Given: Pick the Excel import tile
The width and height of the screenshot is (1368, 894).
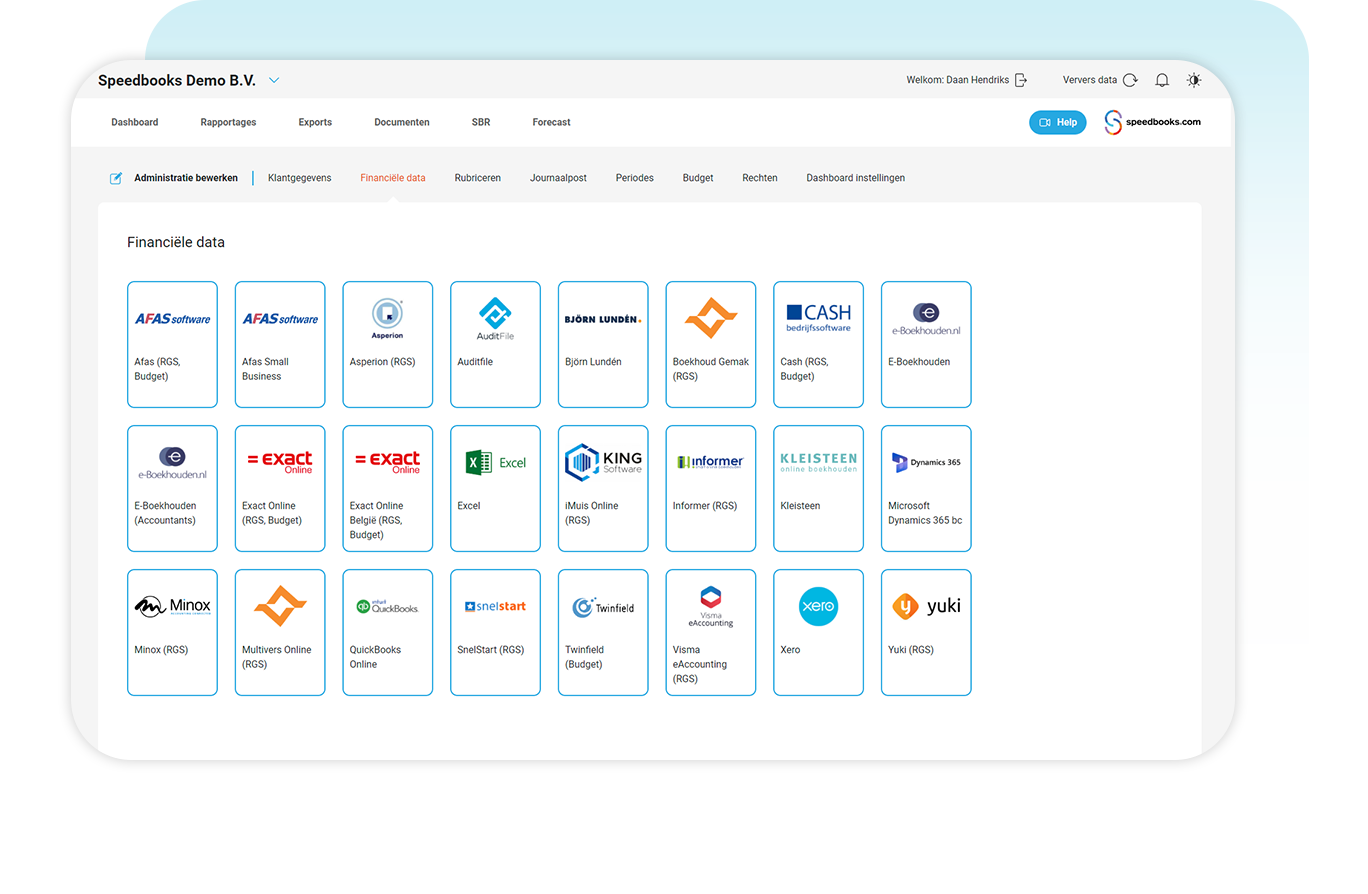Looking at the screenshot, I should pyautogui.click(x=495, y=488).
